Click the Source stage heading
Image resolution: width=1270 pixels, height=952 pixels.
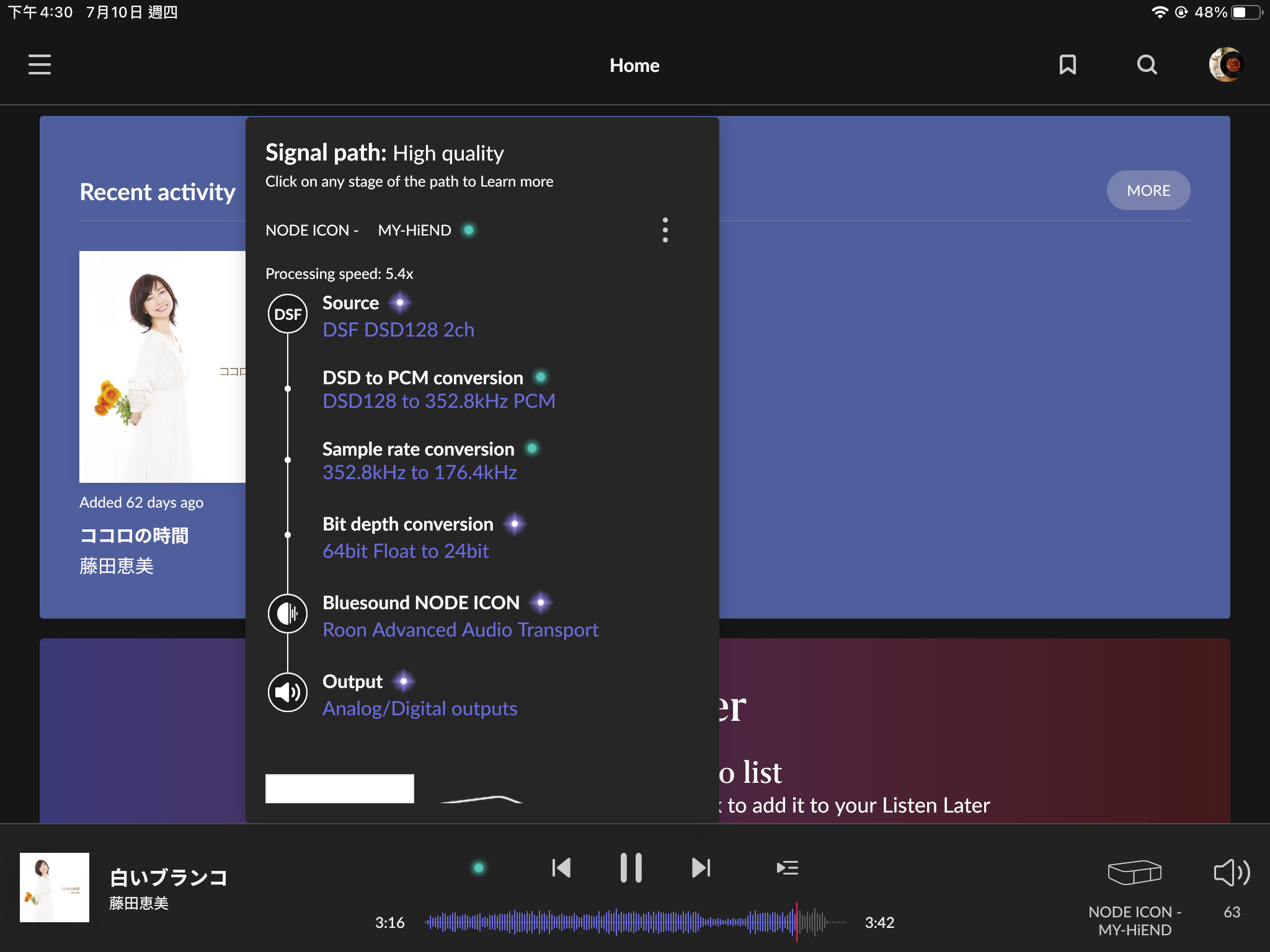tap(350, 303)
